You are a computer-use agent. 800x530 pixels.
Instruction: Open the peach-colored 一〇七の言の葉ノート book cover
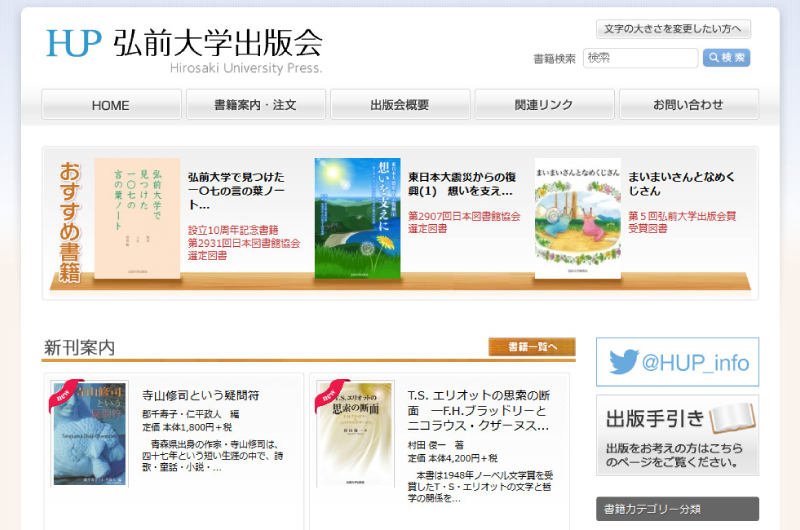[137, 218]
